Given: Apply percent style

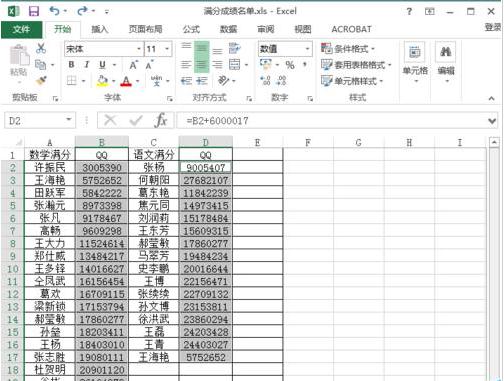Looking at the screenshot, I should coord(290,65).
